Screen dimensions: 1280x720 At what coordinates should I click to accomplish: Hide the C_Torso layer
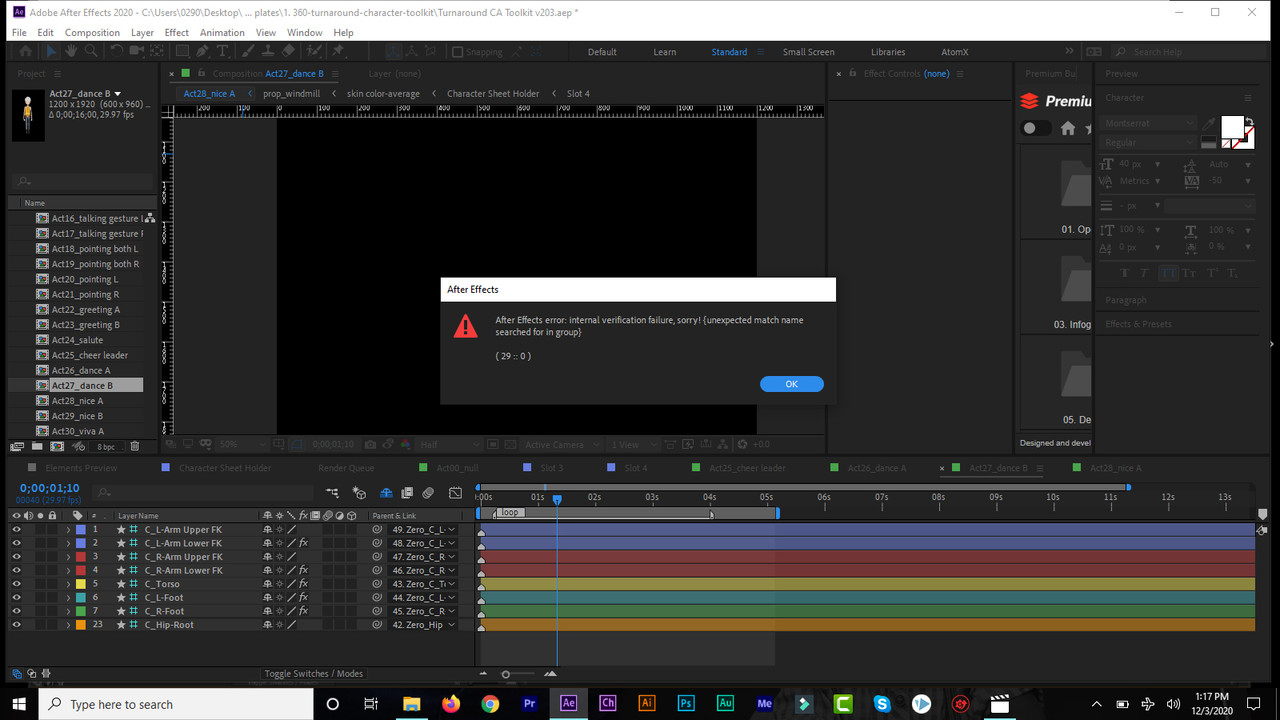(16, 584)
